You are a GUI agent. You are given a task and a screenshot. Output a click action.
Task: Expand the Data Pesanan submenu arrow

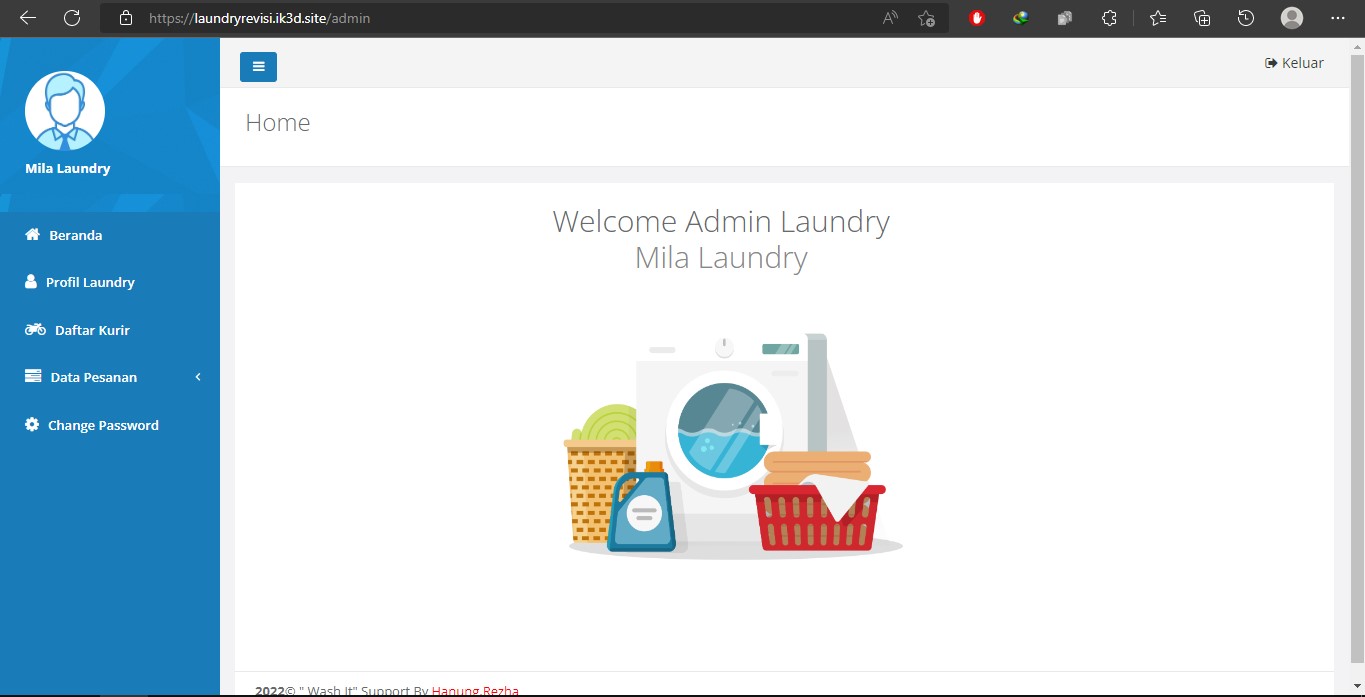click(x=198, y=377)
